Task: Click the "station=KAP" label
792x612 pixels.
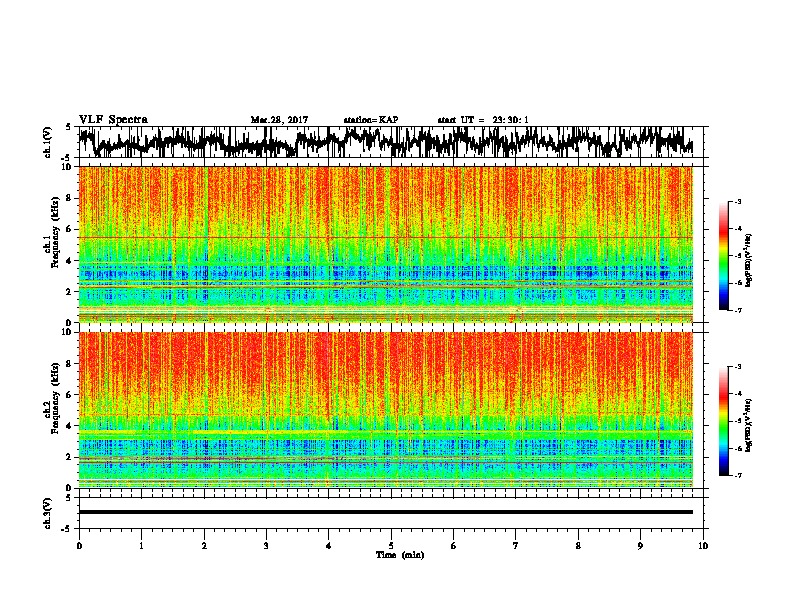Action: tap(371, 120)
